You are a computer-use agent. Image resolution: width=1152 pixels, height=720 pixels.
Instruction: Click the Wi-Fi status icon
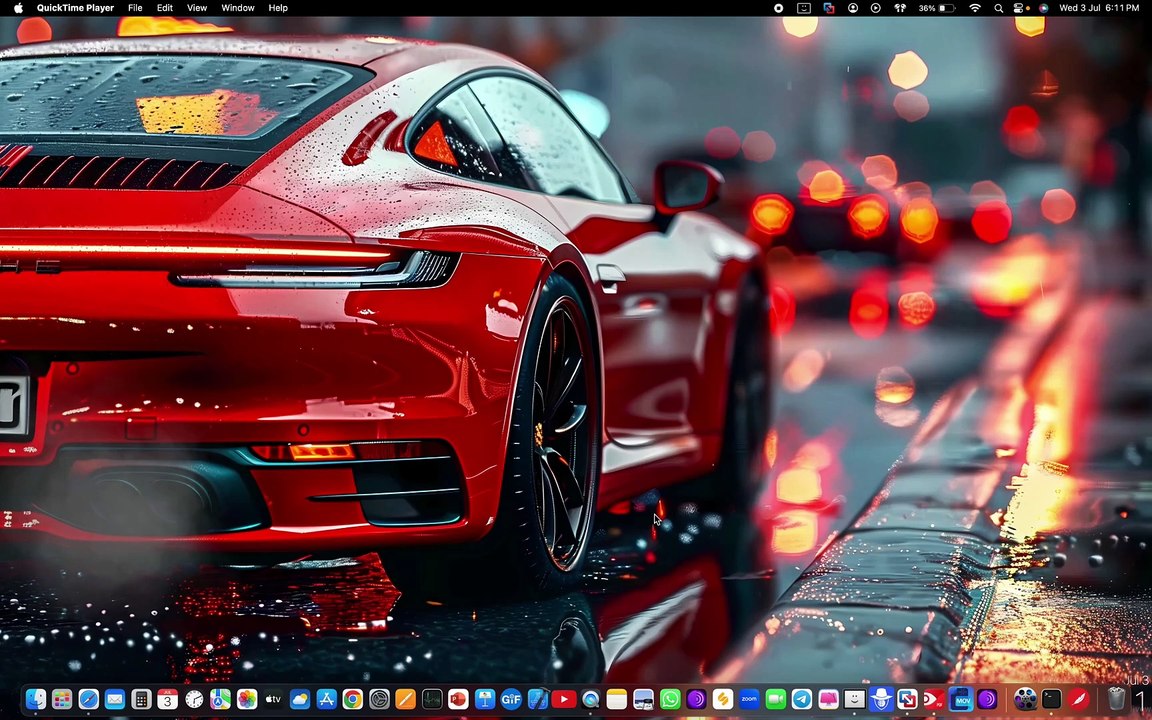[x=975, y=8]
